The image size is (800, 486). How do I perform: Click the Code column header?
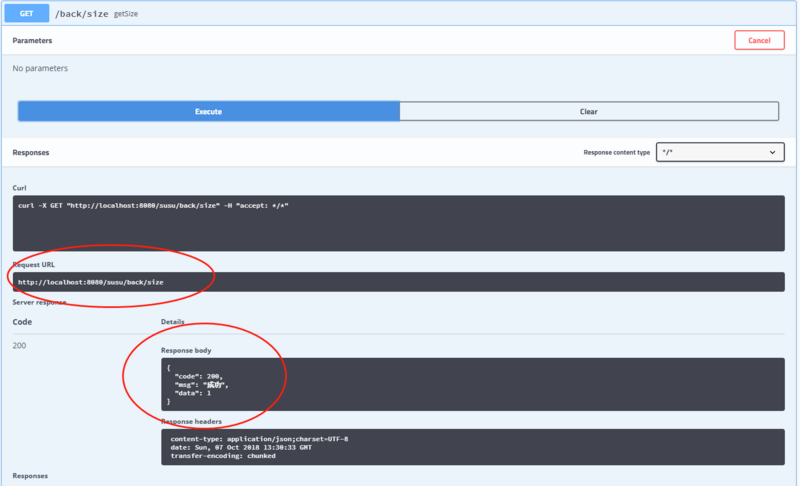pyautogui.click(x=22, y=322)
